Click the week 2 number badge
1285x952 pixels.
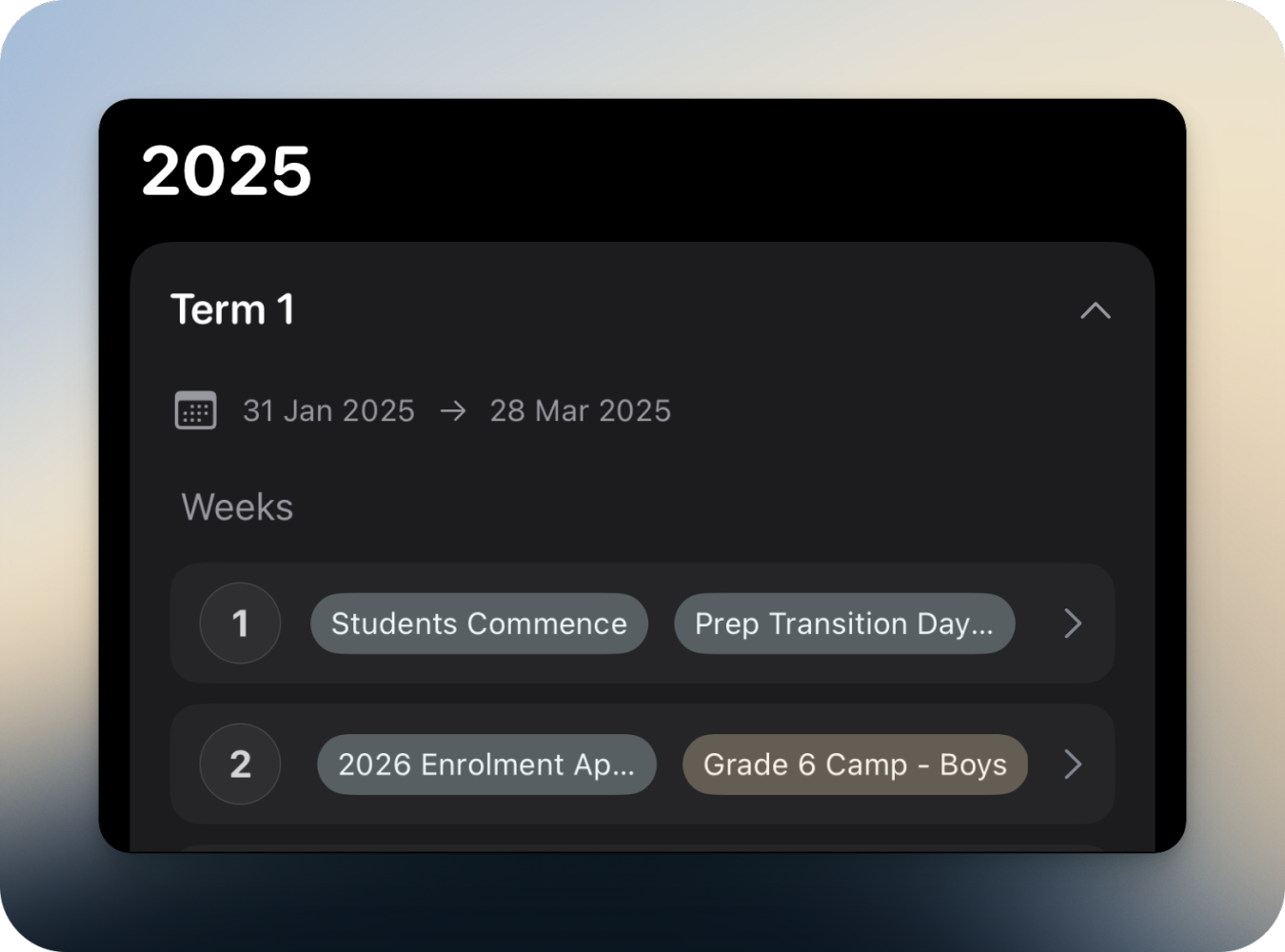(240, 764)
